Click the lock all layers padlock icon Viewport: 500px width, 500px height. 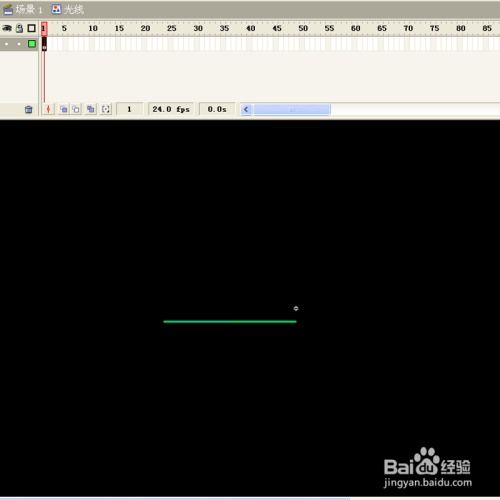[20, 28]
